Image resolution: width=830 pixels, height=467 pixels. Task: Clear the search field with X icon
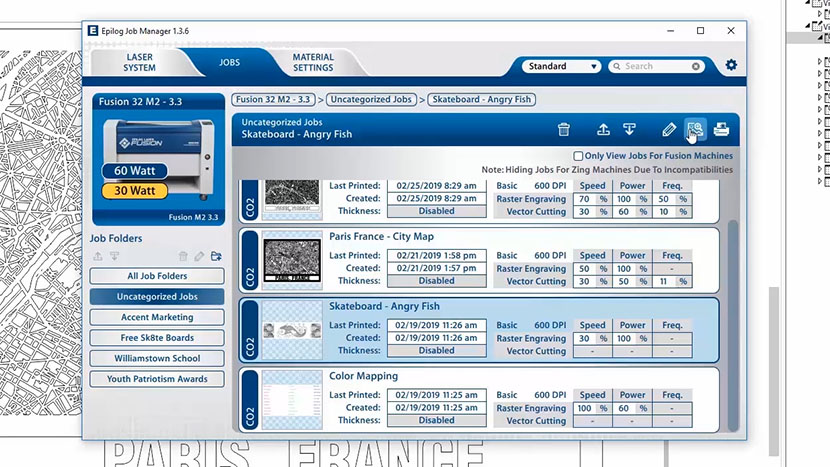coord(696,67)
